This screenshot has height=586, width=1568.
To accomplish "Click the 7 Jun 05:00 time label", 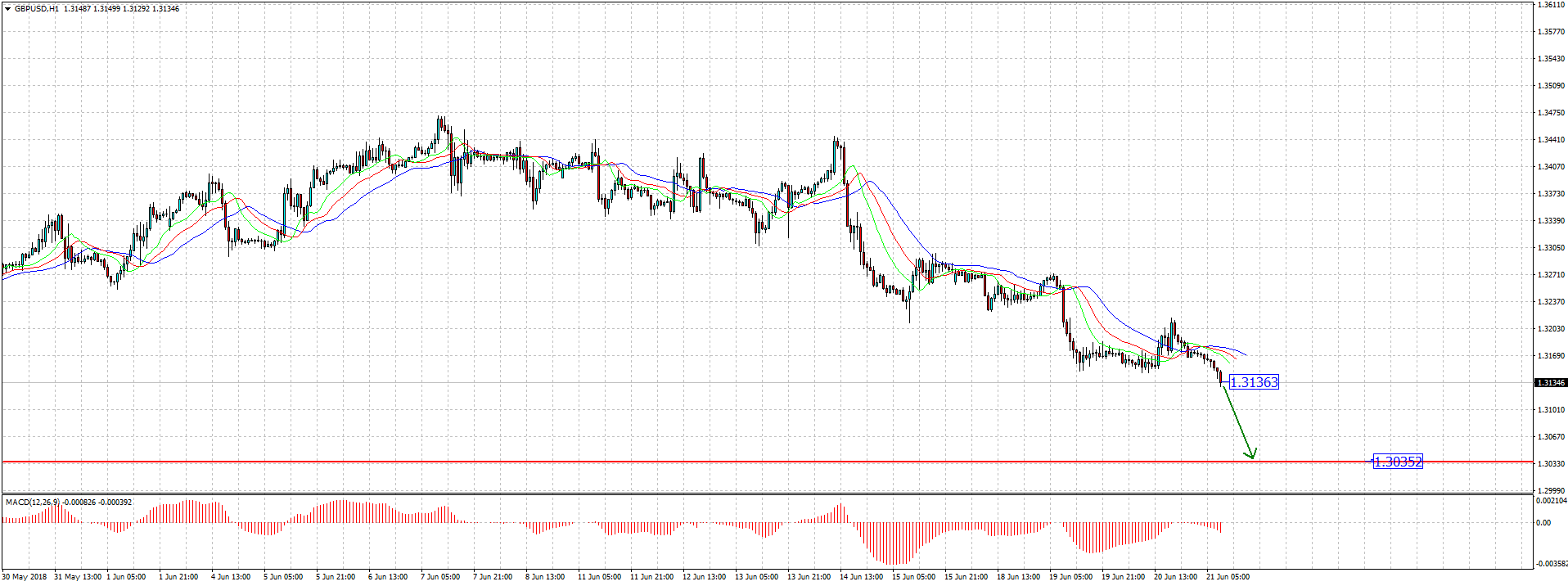I will 440,577.
